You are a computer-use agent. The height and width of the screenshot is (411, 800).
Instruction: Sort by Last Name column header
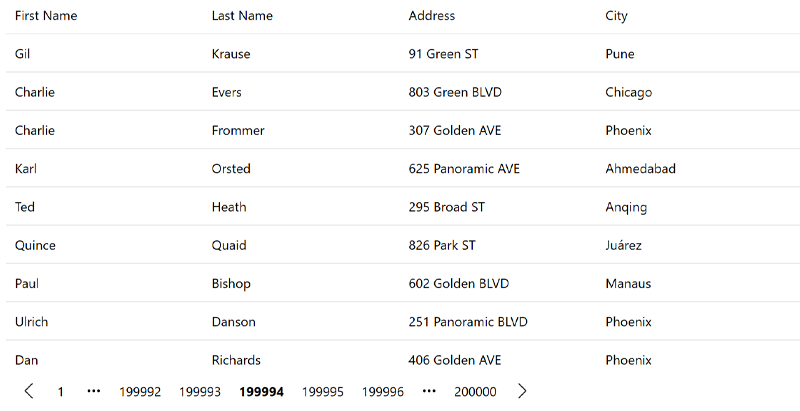[x=242, y=16]
